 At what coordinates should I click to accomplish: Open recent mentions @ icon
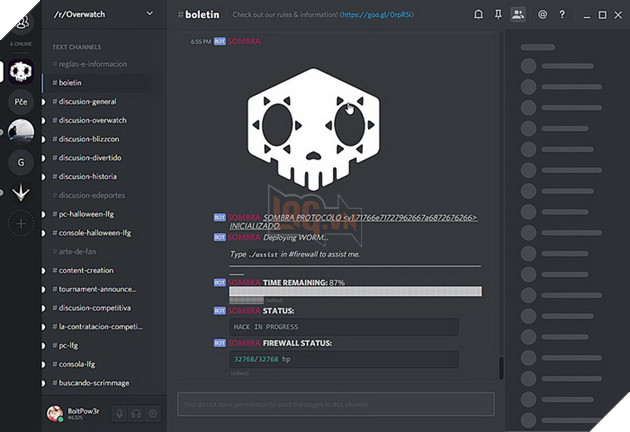pos(542,15)
